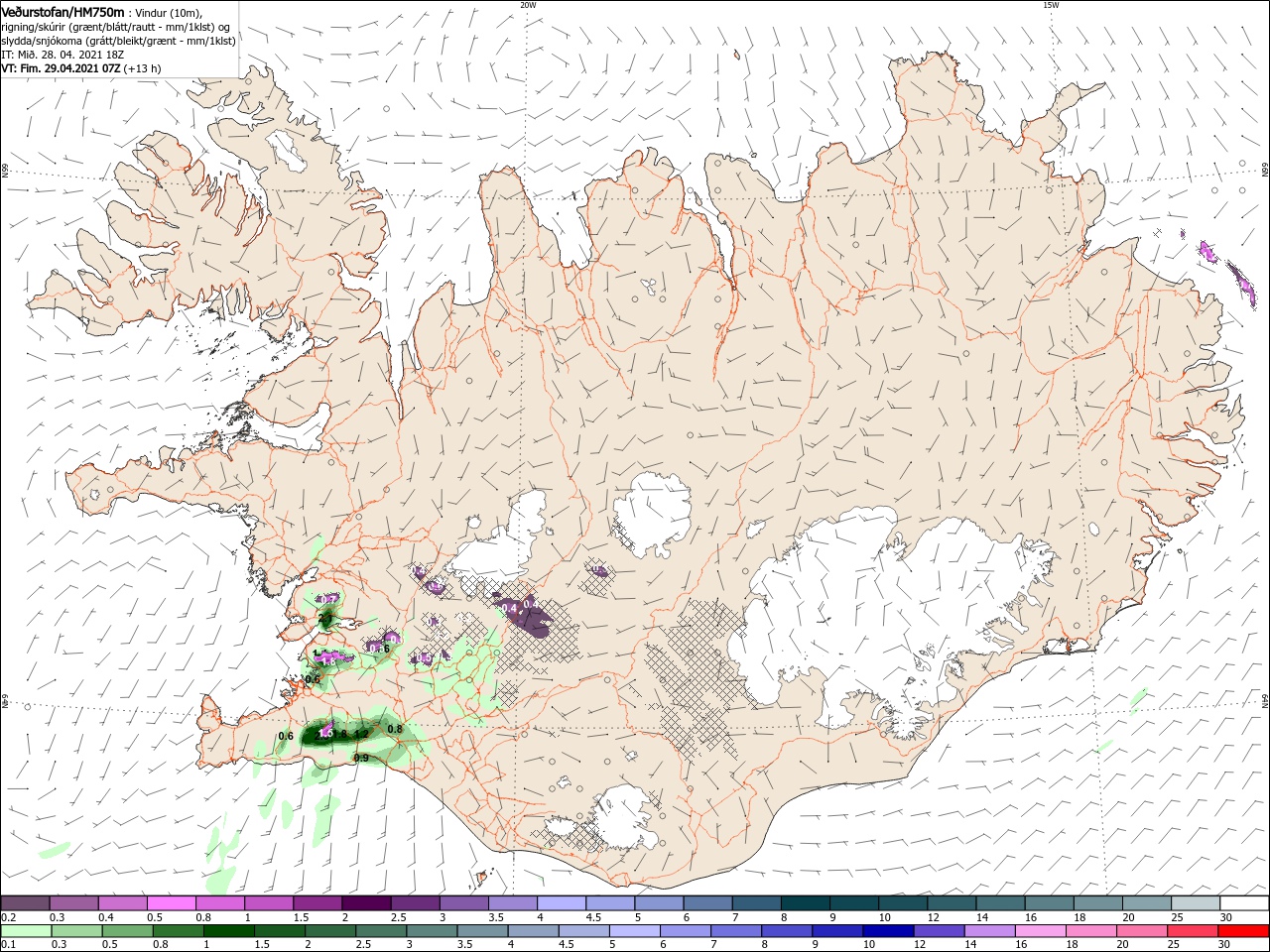Click the 30 label in the snow legend
The image size is (1270, 952).
click(1225, 917)
